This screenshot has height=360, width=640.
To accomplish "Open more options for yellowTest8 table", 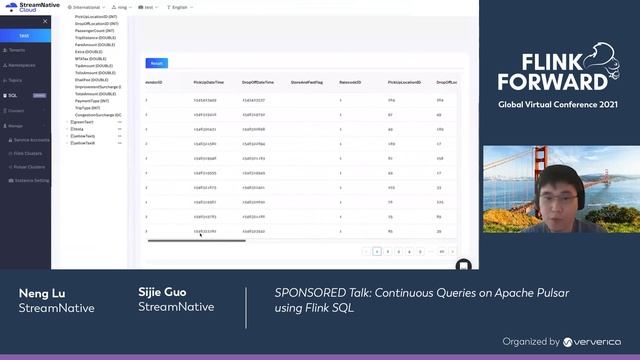I will [x=120, y=143].
